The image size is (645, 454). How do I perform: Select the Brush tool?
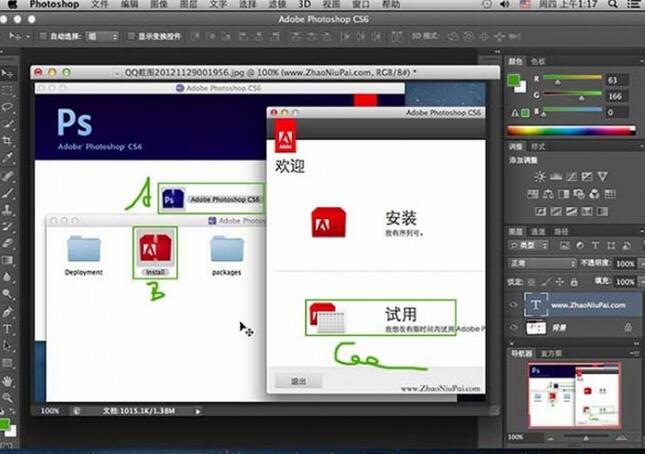tap(7, 193)
